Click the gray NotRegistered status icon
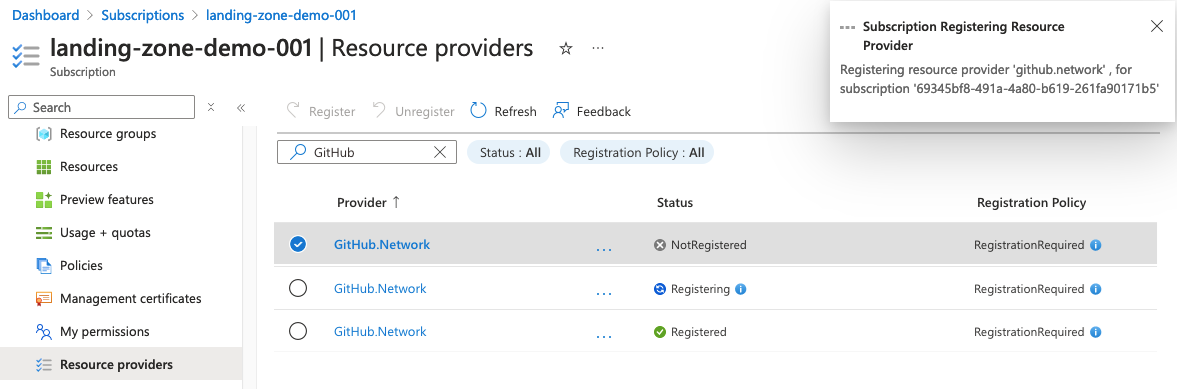The image size is (1177, 389). pyautogui.click(x=660, y=245)
